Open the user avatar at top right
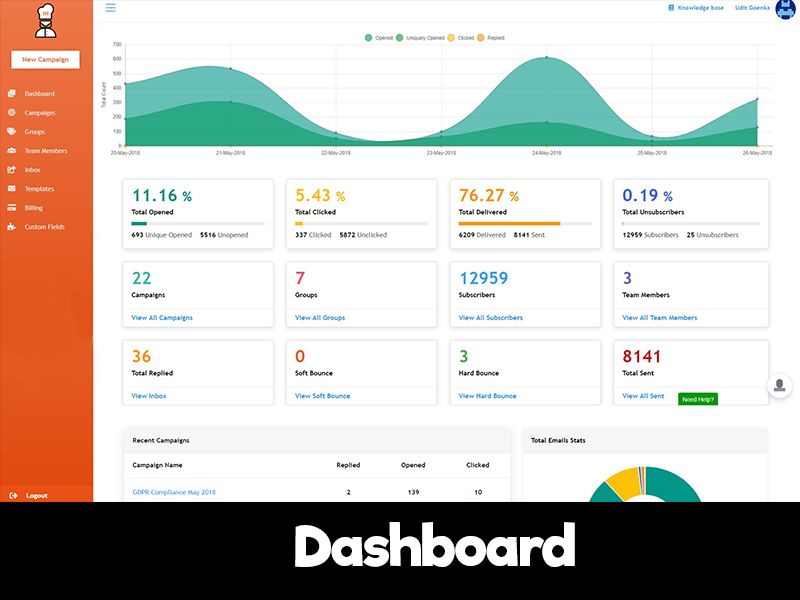Viewport: 800px width, 600px height. [x=786, y=9]
